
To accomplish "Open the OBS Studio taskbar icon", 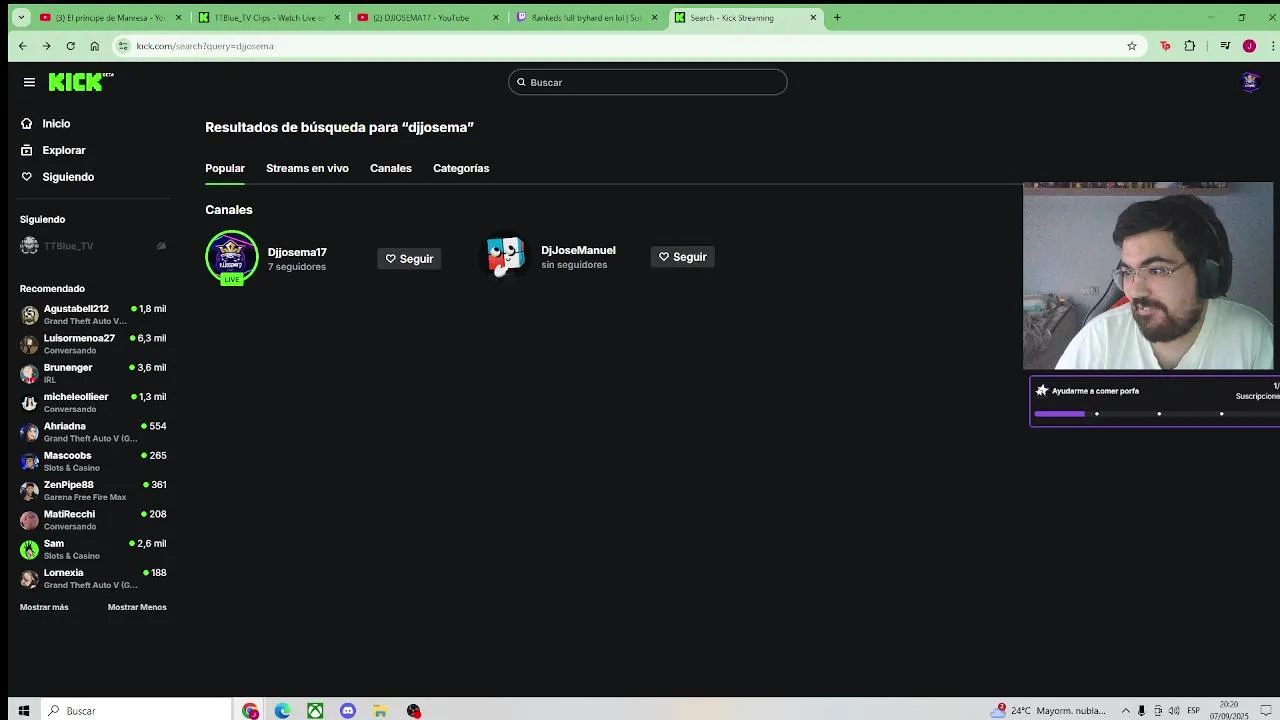I will click(413, 711).
